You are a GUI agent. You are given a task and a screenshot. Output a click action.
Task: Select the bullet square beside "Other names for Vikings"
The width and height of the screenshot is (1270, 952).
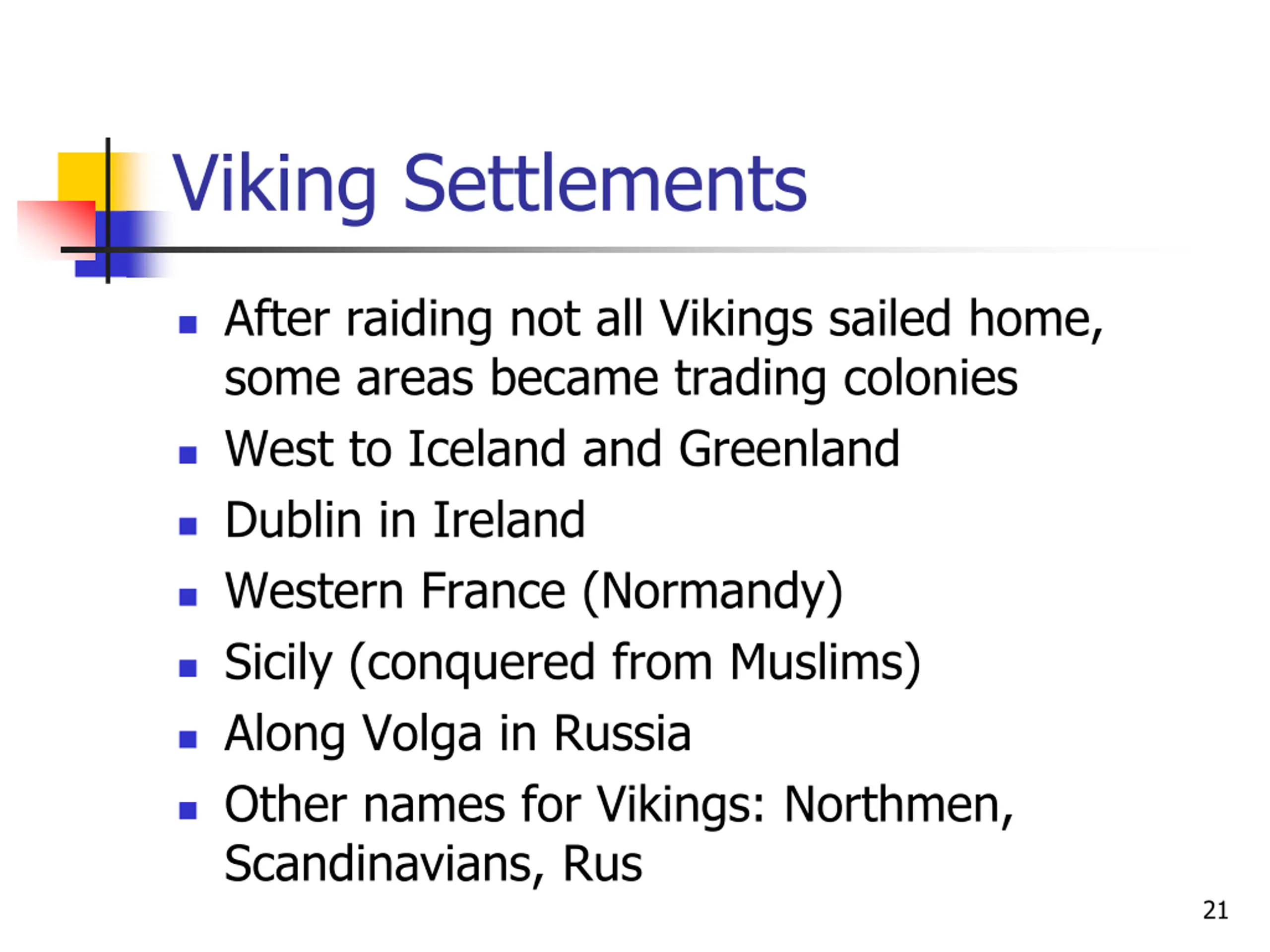[x=188, y=810]
